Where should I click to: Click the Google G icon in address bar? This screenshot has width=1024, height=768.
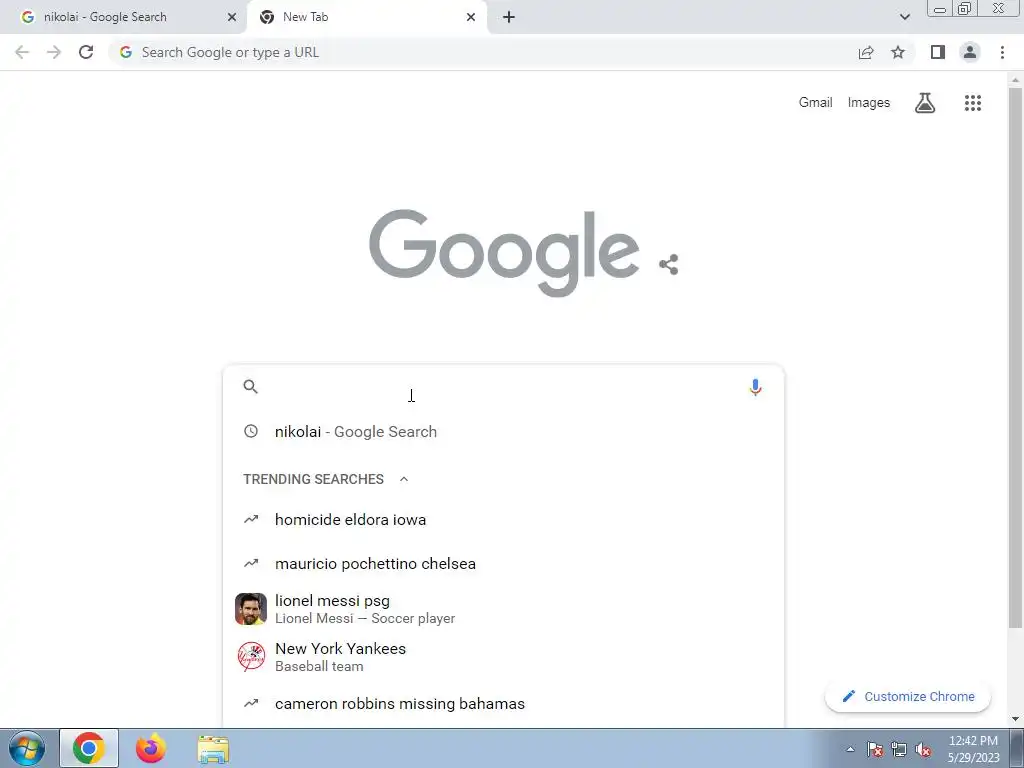pos(125,52)
